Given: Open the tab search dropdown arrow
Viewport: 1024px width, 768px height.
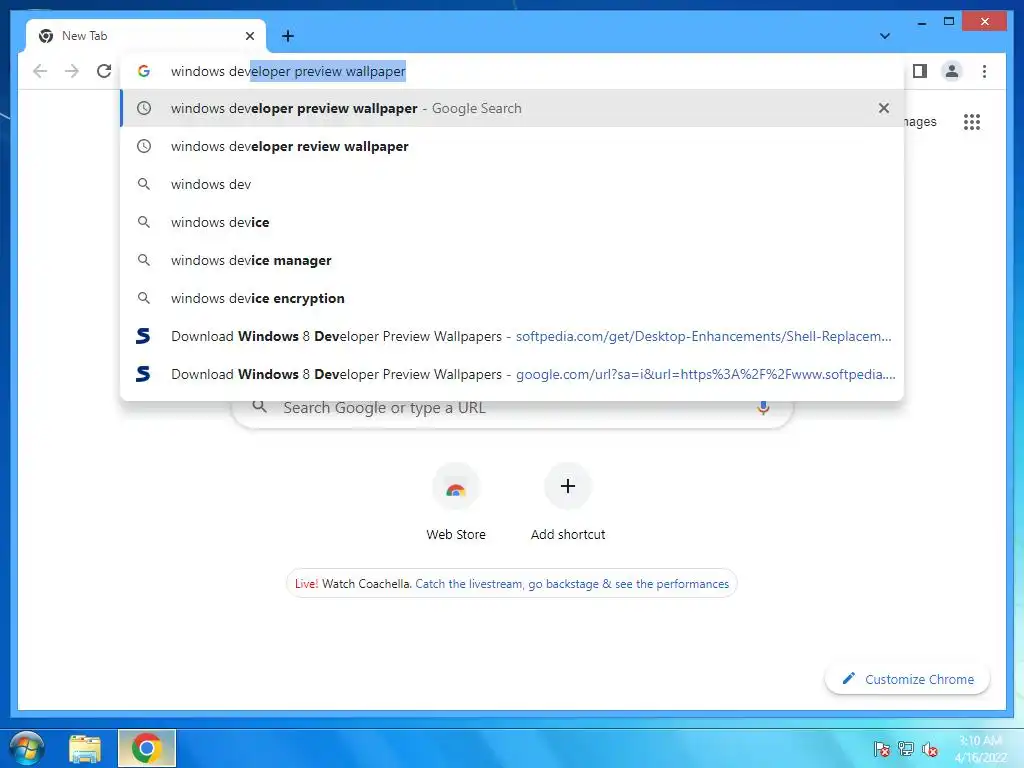Looking at the screenshot, I should pyautogui.click(x=885, y=36).
